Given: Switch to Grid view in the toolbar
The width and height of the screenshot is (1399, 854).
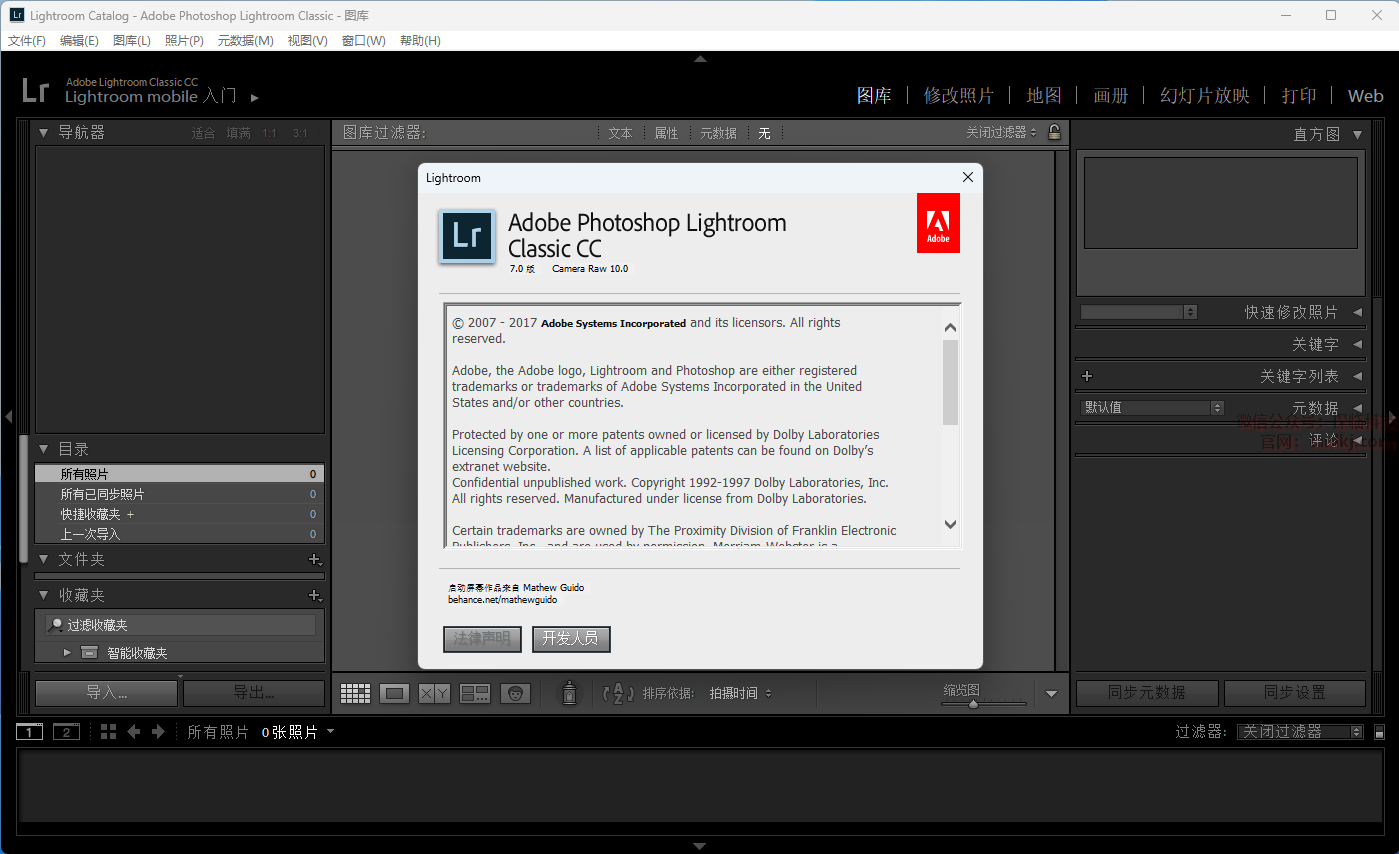Looking at the screenshot, I should 355,693.
